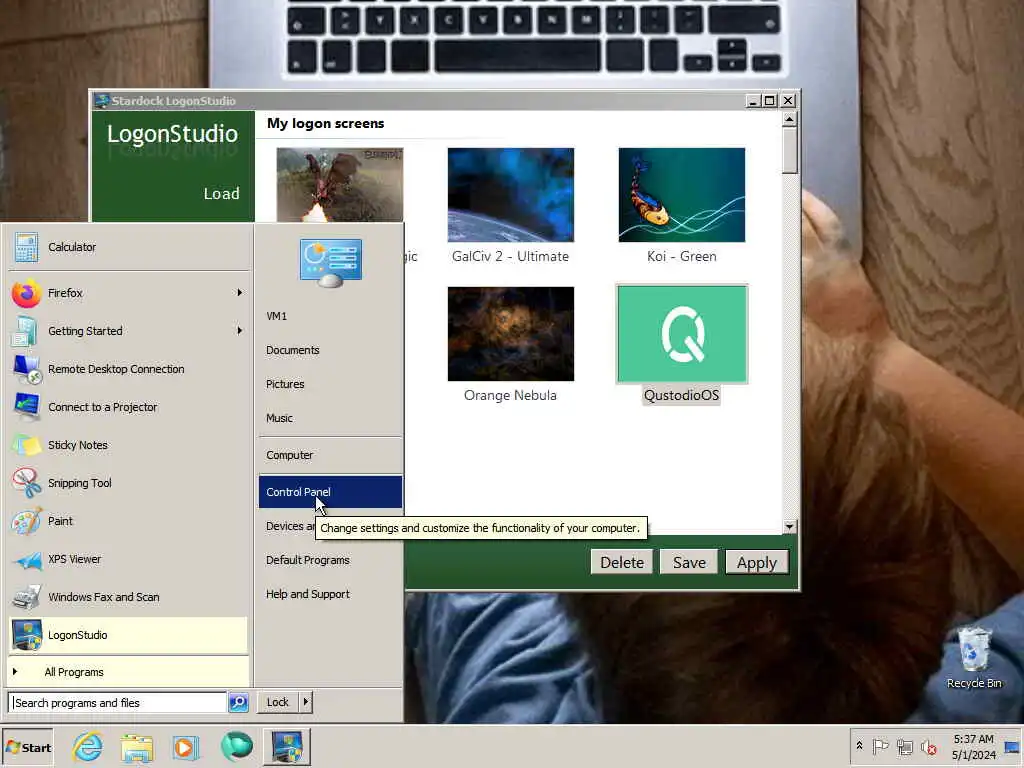Open Windows Media Player on the taskbar
Viewport: 1024px width, 768px height.
click(x=185, y=747)
